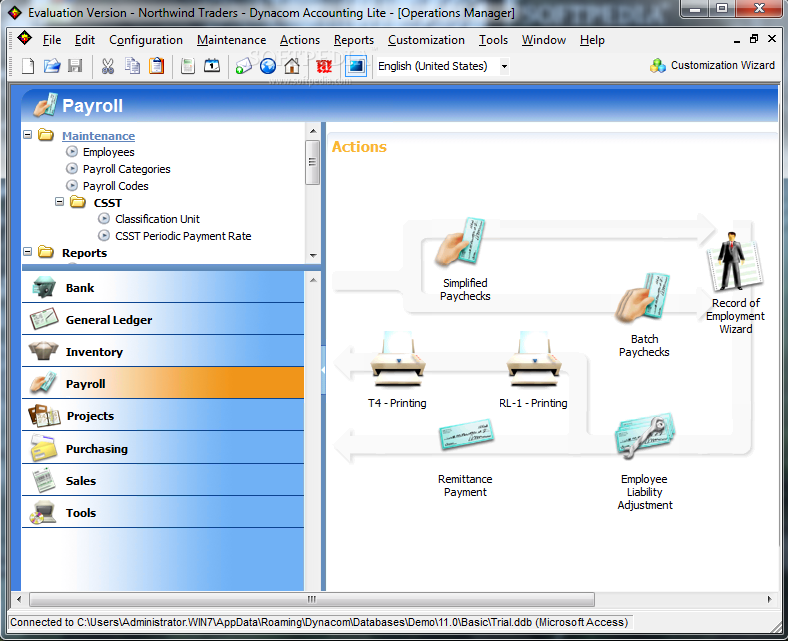
Task: Click the envelope mail toolbar icon
Action: pos(244,66)
